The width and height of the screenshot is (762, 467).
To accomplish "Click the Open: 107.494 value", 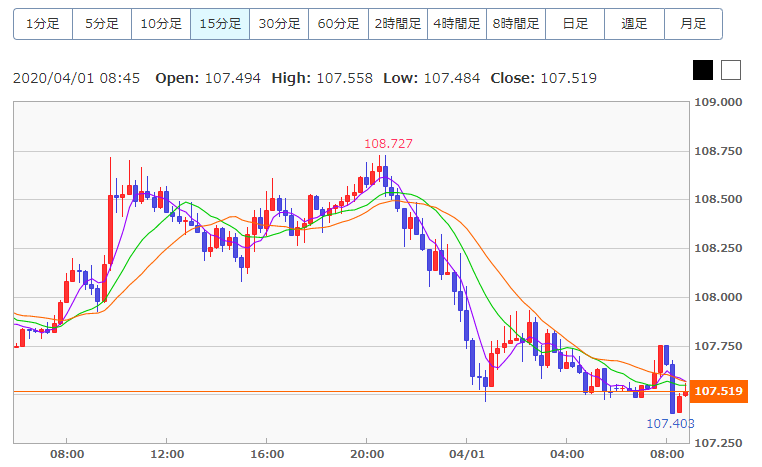I will pos(208,78).
